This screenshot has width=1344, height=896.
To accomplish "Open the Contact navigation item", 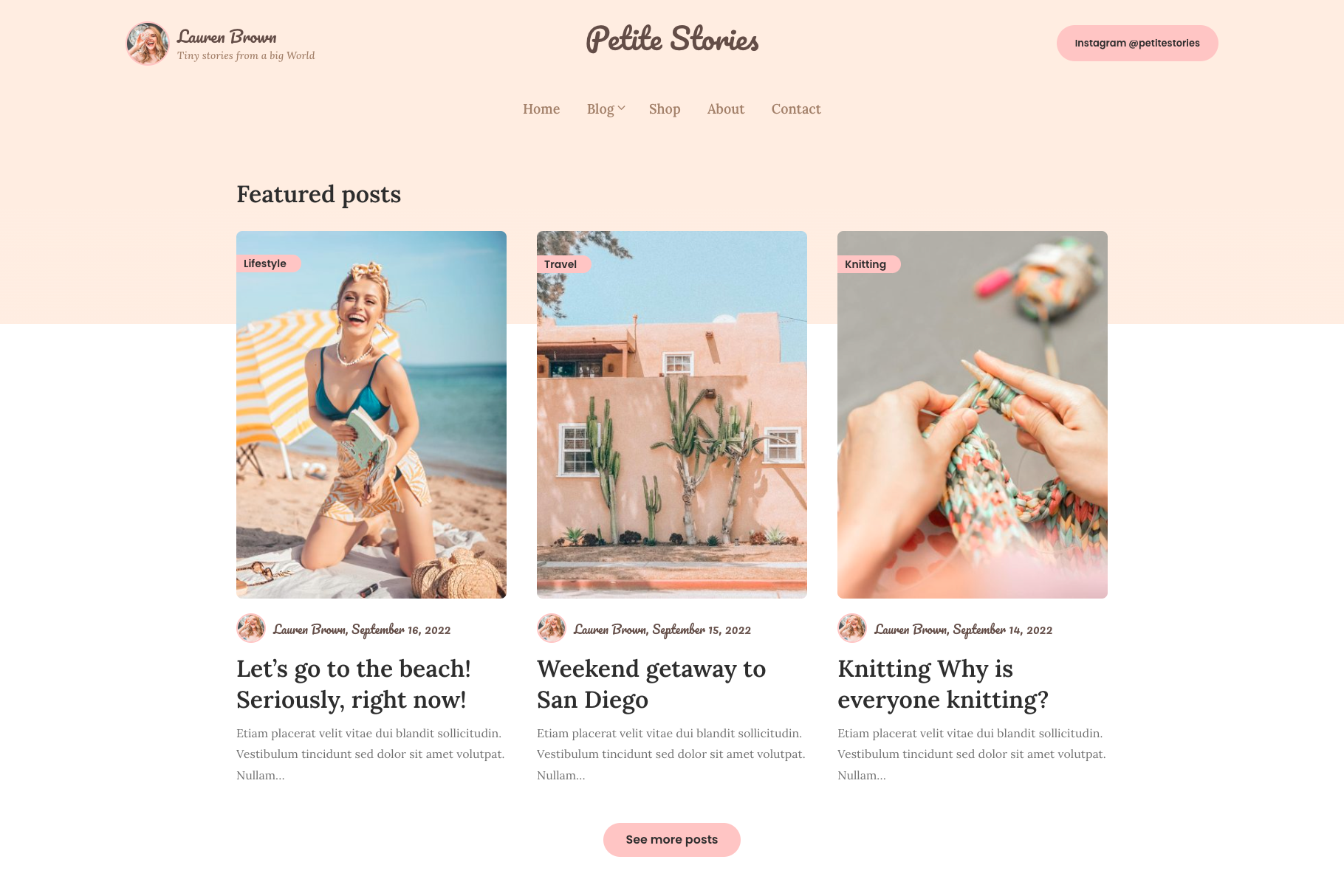I will click(796, 109).
